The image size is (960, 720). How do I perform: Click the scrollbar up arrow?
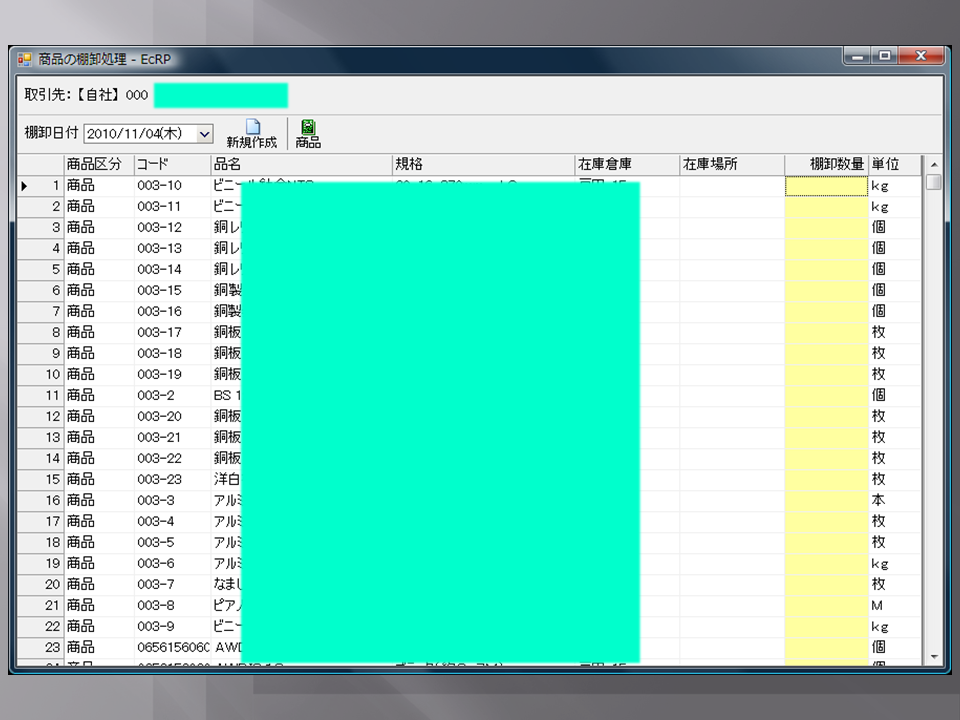(x=933, y=164)
